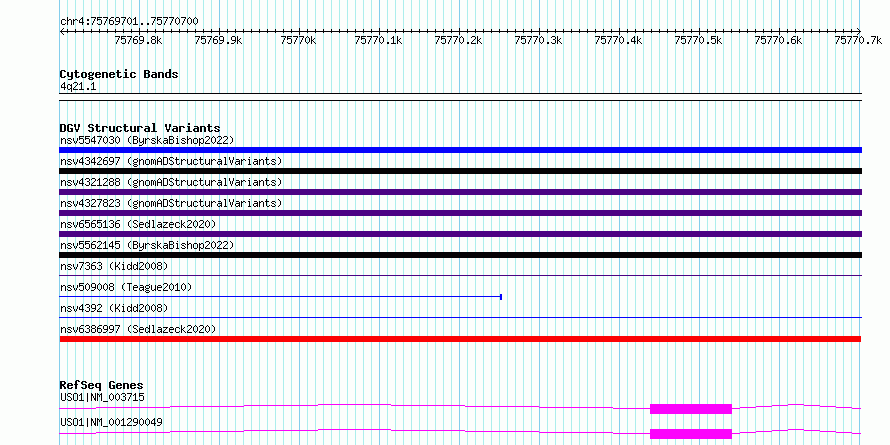890x445 pixels.
Task: Click the 75770.2k ruler tick label
Action: [458, 40]
